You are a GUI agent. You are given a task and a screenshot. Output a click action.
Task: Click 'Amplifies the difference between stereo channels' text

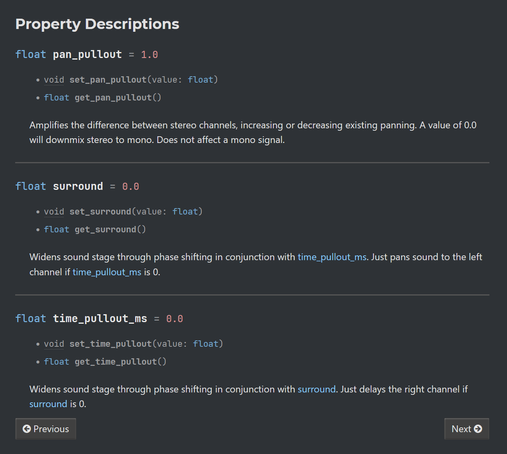(133, 125)
